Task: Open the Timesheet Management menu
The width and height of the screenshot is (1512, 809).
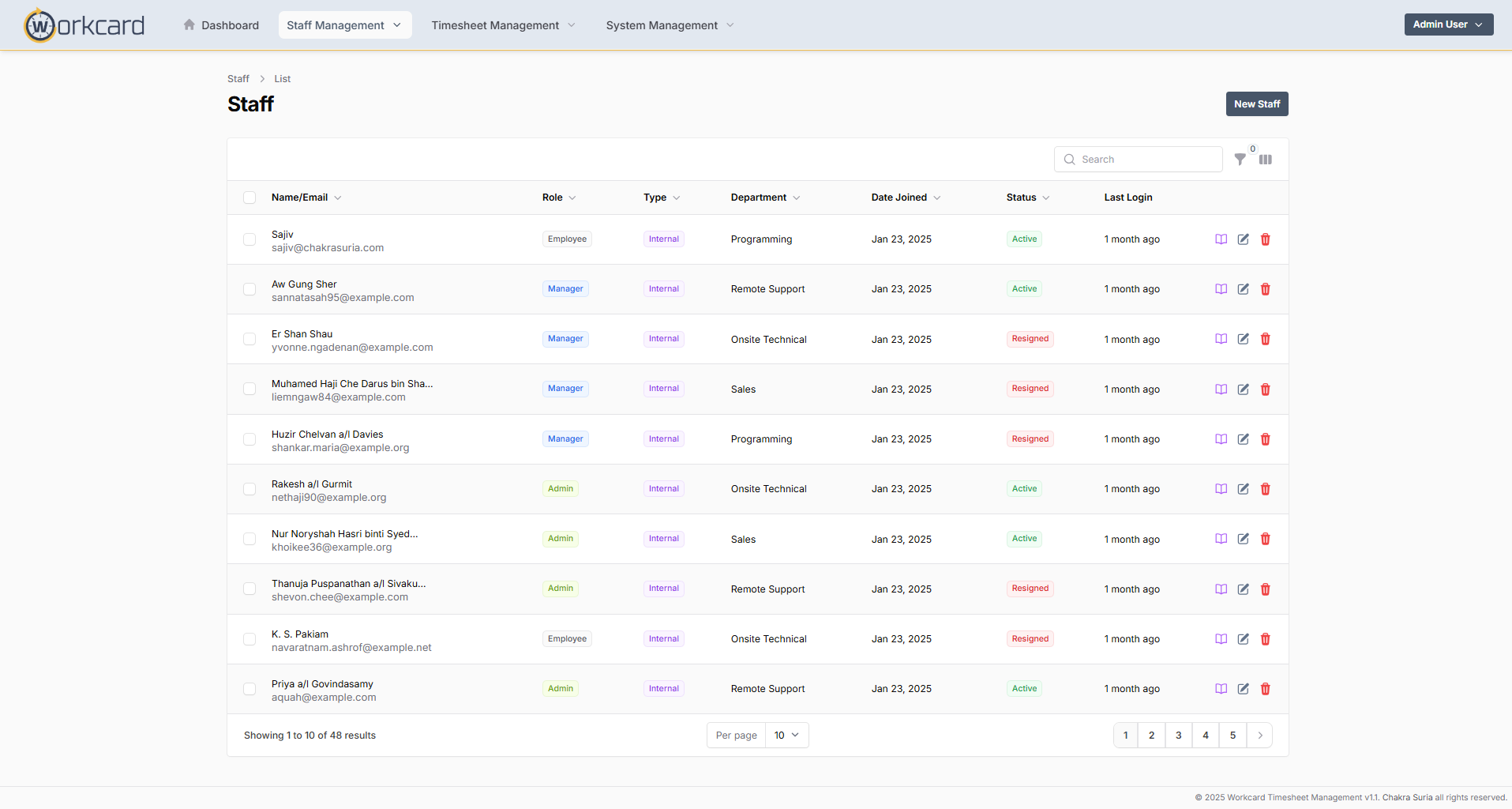Action: click(x=503, y=25)
